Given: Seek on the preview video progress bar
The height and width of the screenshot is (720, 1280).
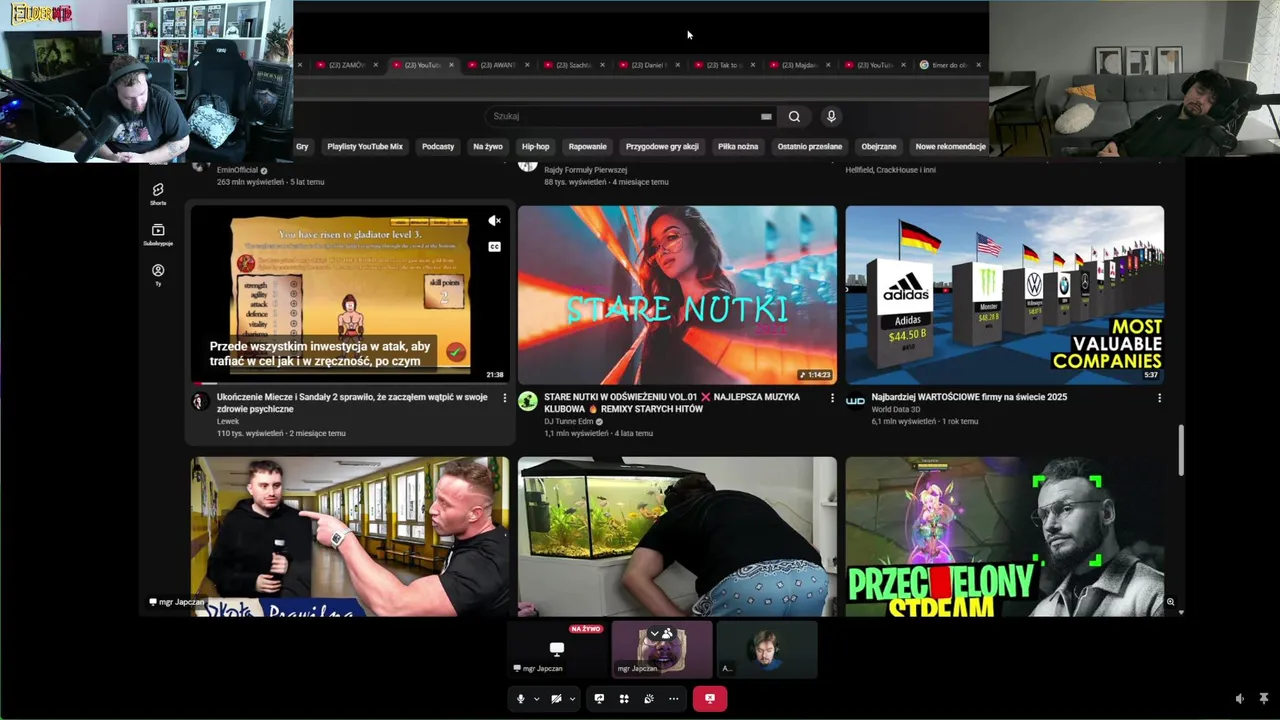Looking at the screenshot, I should [x=350, y=383].
